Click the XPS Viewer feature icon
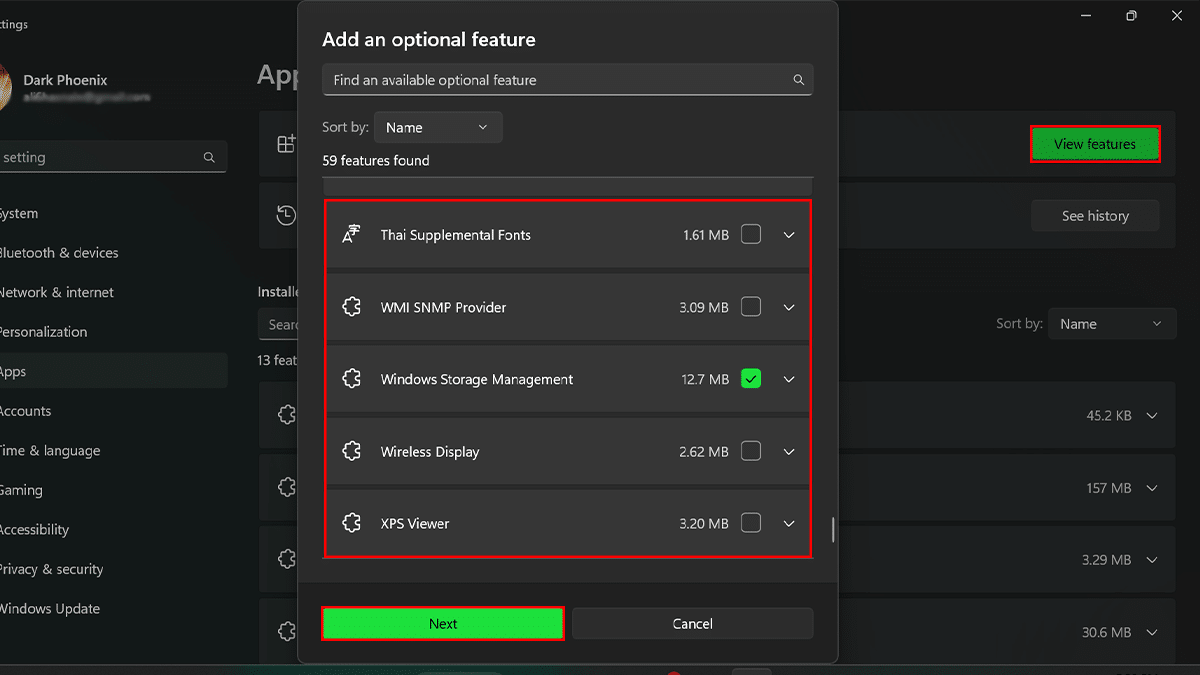 tap(351, 523)
